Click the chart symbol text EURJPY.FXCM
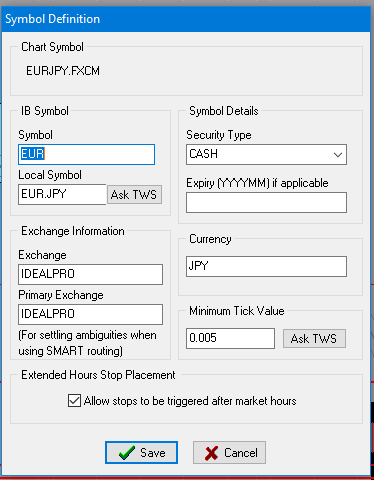Screen dimensions: 374x480 [63, 71]
